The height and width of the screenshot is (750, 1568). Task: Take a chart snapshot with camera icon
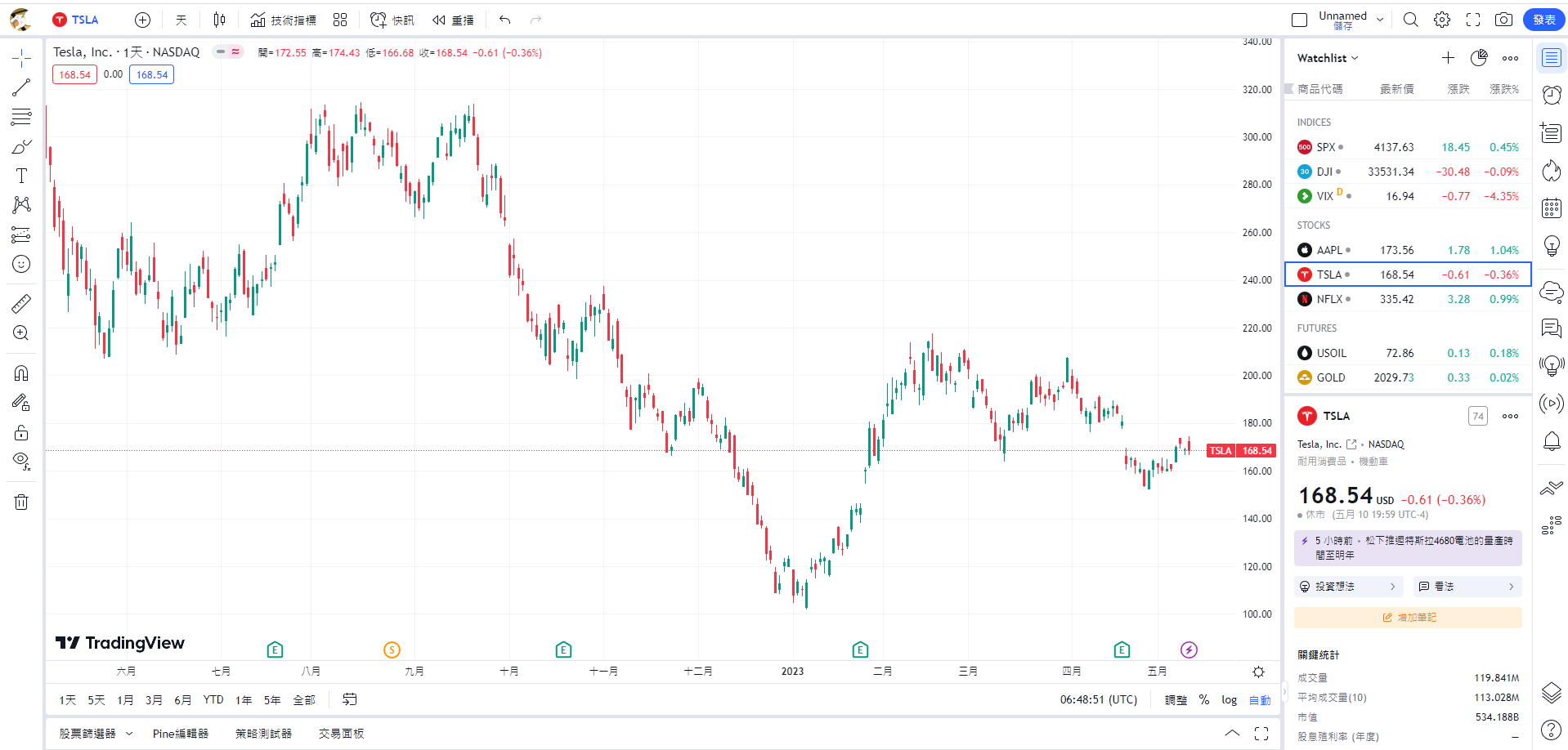coord(1503,20)
